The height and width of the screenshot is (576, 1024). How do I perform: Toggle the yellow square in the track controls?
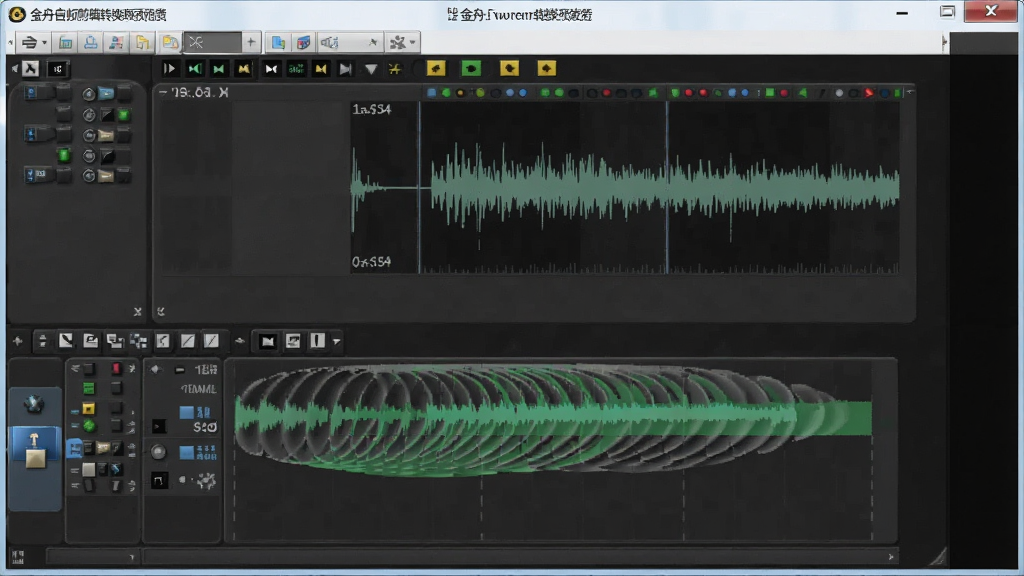(x=88, y=409)
